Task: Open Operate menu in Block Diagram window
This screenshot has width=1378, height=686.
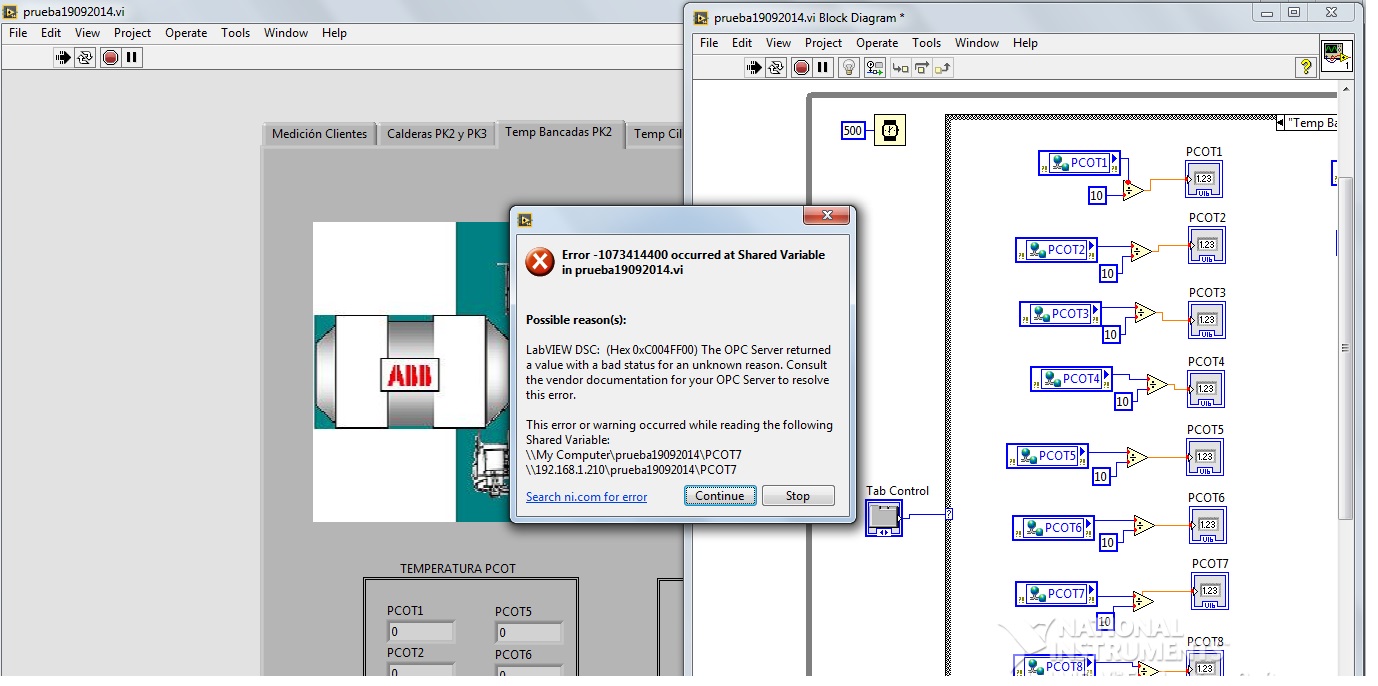Action: point(877,43)
